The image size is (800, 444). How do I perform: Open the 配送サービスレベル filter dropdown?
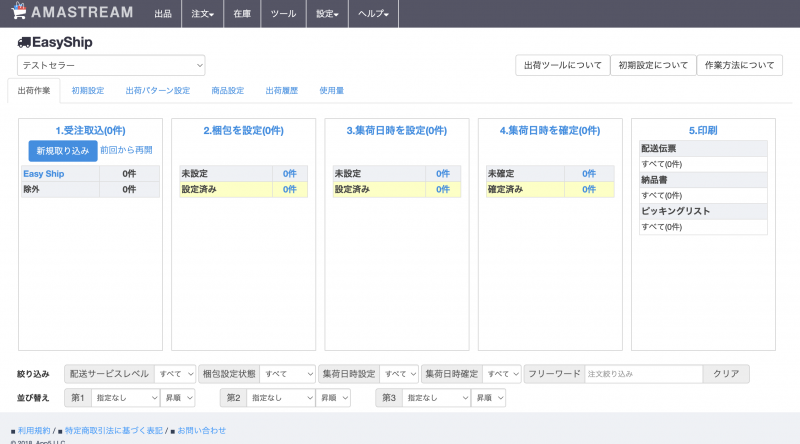[175, 374]
